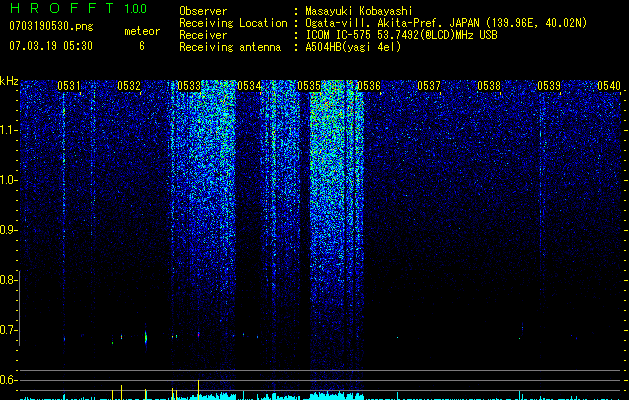Click the 0540 time marker
629x400 pixels.
point(609,86)
